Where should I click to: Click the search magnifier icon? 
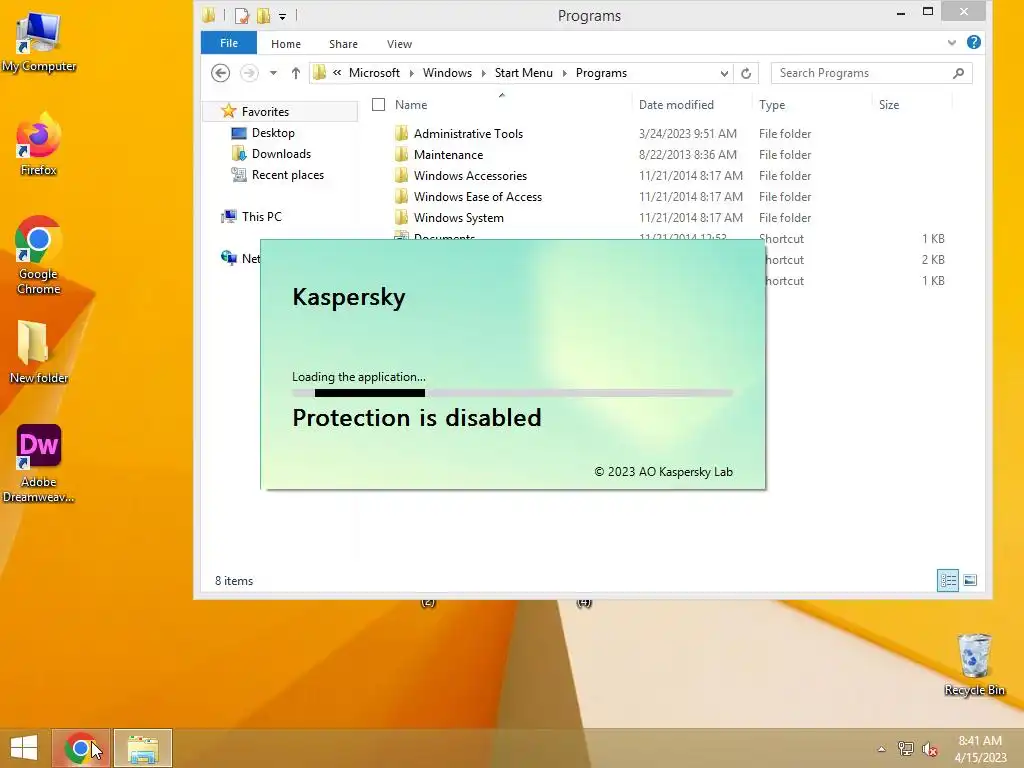tap(958, 73)
